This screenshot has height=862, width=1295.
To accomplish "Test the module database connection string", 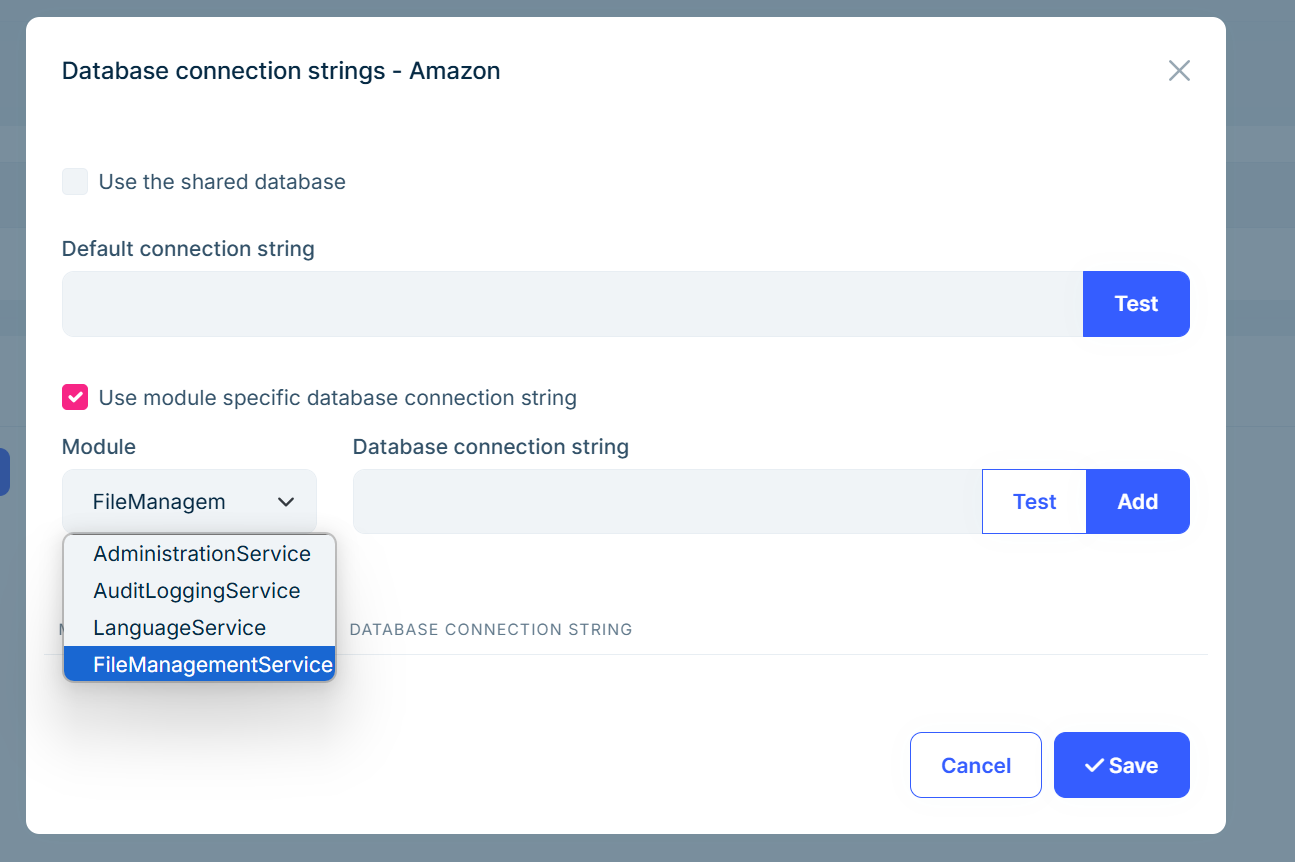I will [x=1034, y=502].
